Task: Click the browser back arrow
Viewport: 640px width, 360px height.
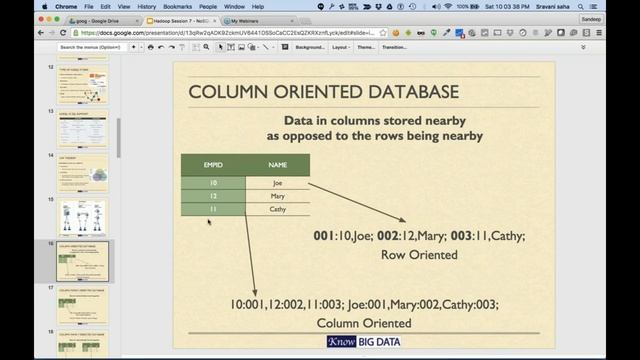Action: click(41, 33)
